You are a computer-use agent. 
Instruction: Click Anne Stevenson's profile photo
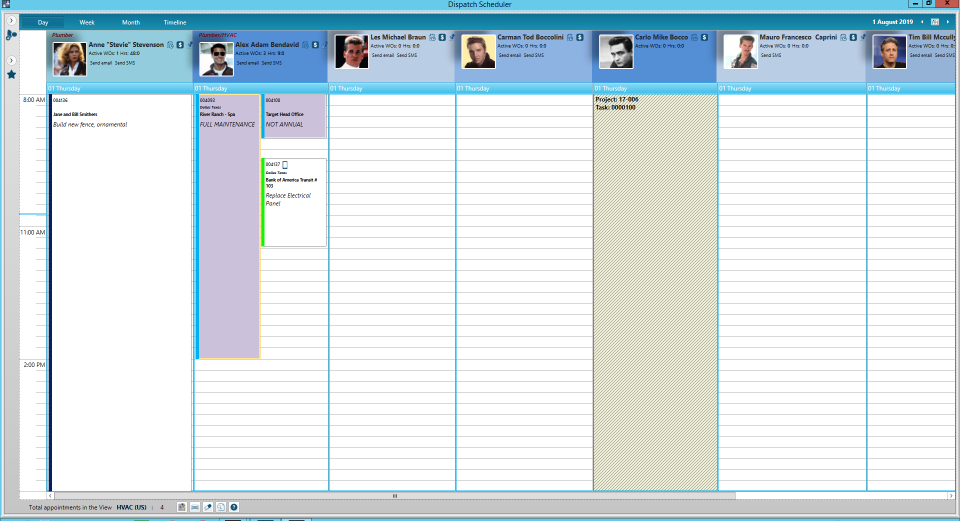69,59
